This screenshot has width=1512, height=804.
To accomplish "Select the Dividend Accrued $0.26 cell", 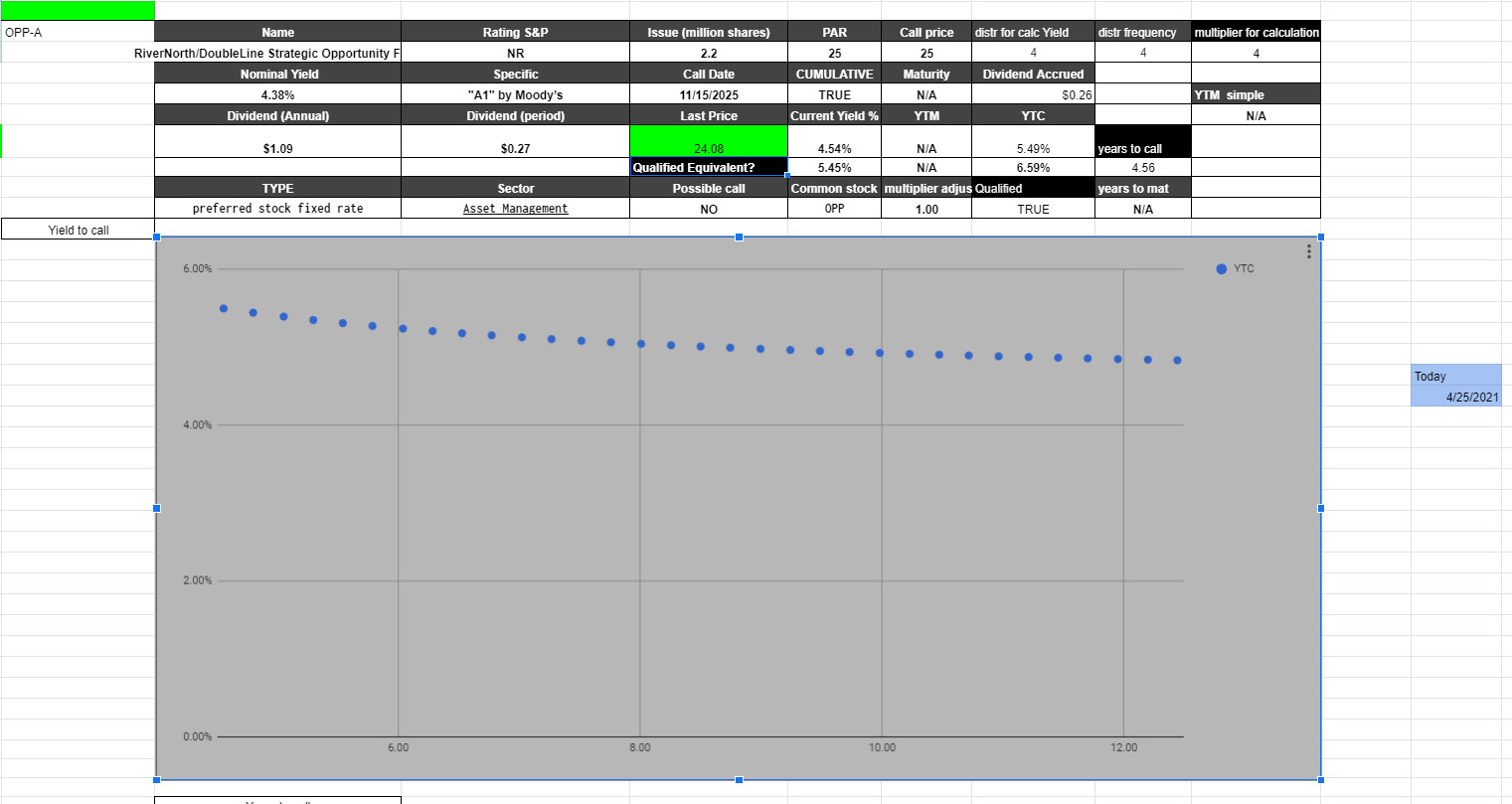I will click(1033, 94).
